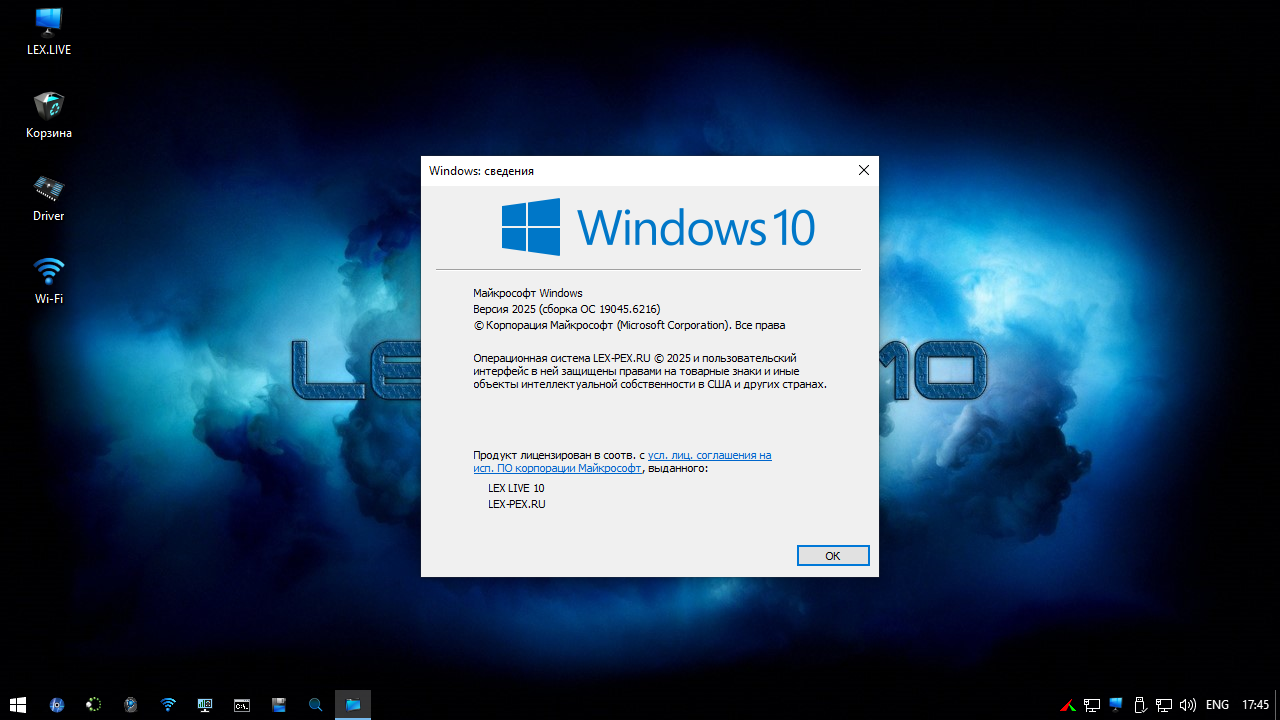The height and width of the screenshot is (720, 1280).
Task: Click the magnifier search icon on taskbar
Action: pyautogui.click(x=316, y=705)
